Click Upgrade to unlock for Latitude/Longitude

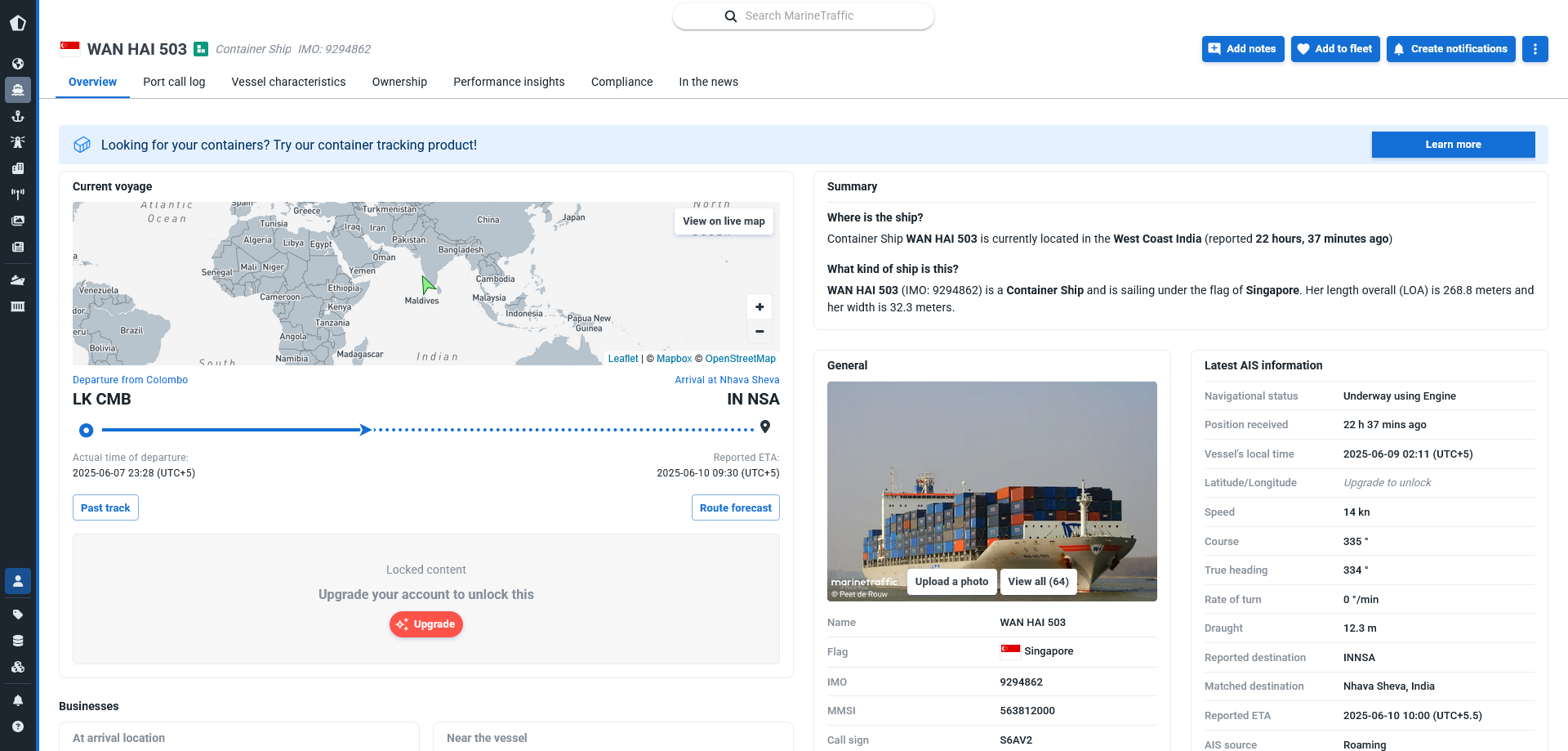point(1388,483)
